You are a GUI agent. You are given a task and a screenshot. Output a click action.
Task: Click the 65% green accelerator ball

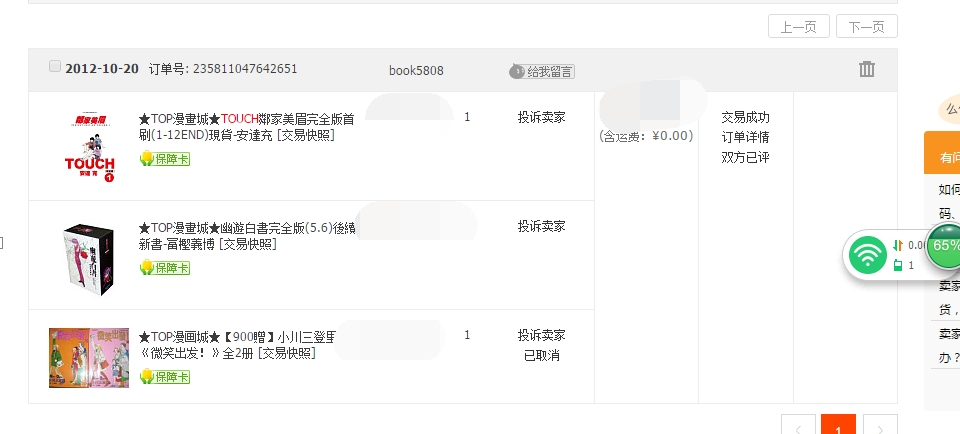(x=944, y=245)
